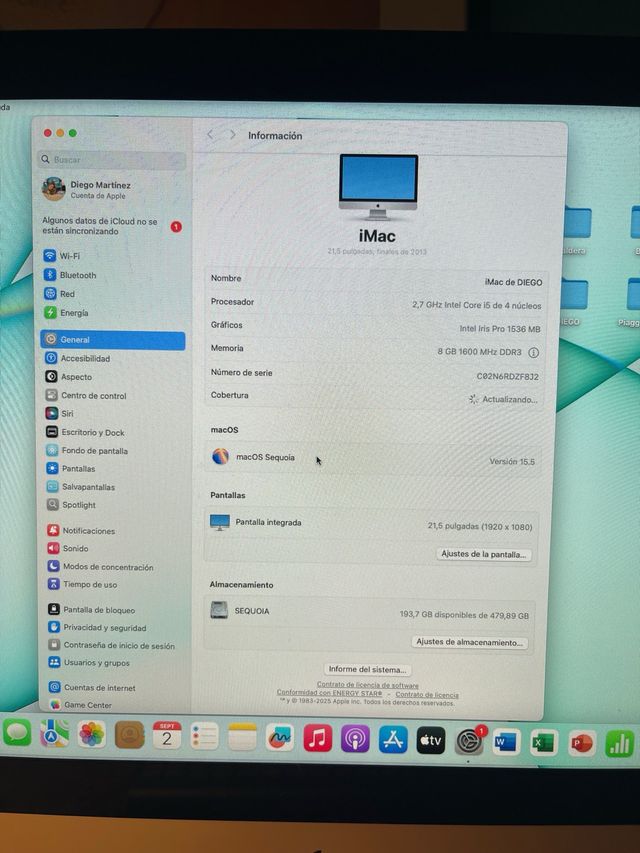
Task: Open Modos de concentración settings
Action: coord(107,567)
